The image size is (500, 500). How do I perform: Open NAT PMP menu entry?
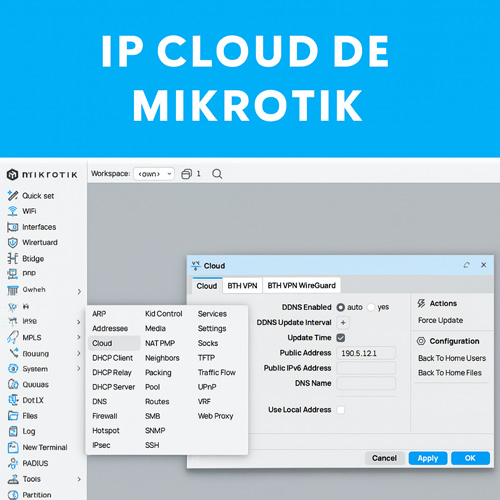point(160,343)
